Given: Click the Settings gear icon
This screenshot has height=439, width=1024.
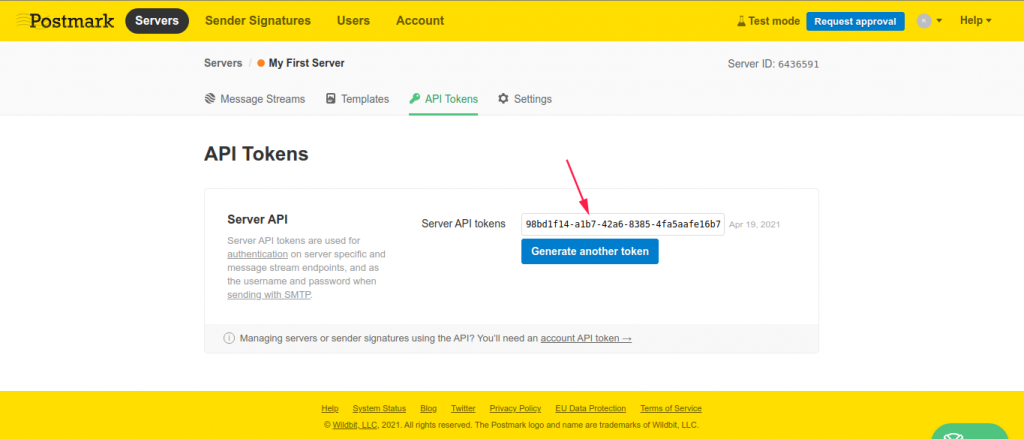Looking at the screenshot, I should pos(503,99).
